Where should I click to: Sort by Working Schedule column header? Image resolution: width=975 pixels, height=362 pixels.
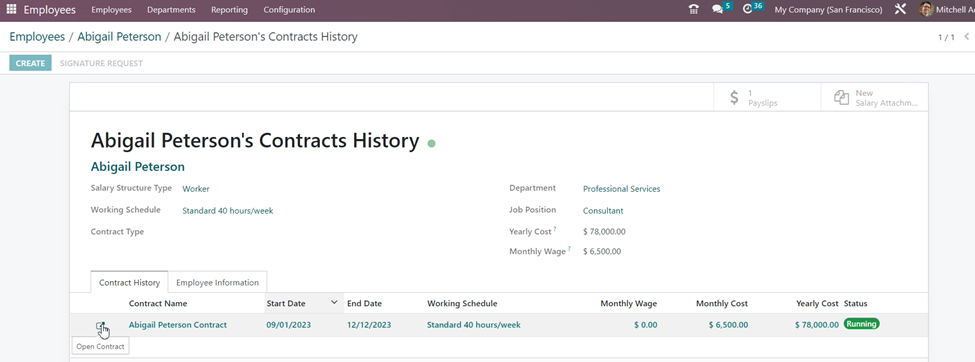(x=462, y=304)
